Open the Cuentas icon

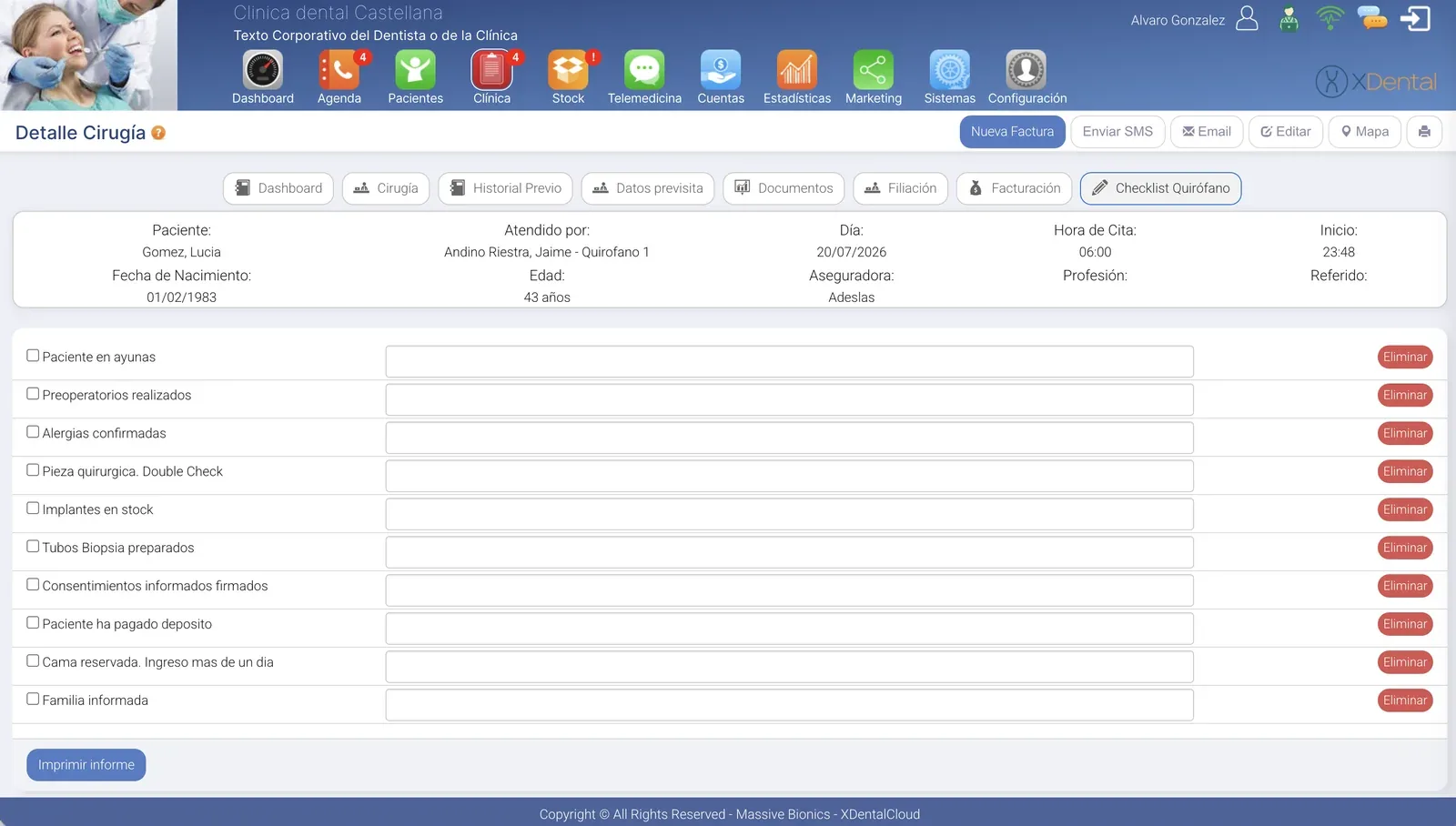pyautogui.click(x=721, y=70)
